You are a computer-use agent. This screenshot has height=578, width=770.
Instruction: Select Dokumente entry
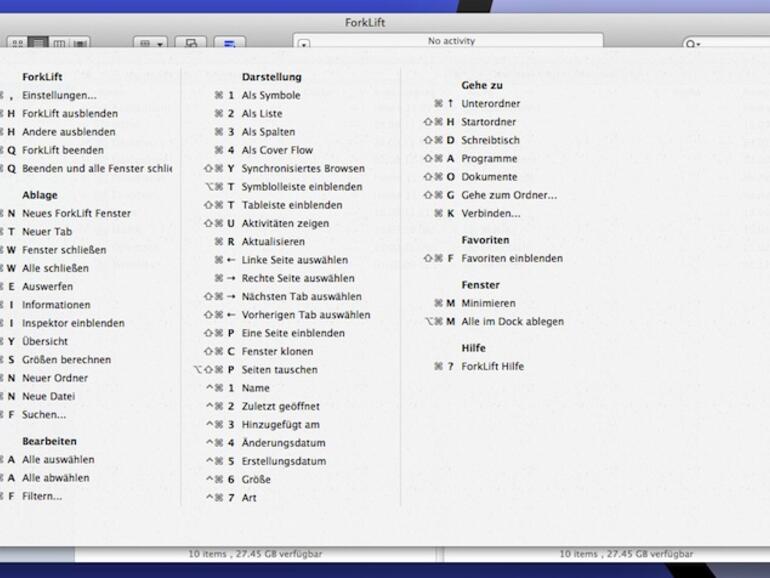point(489,177)
